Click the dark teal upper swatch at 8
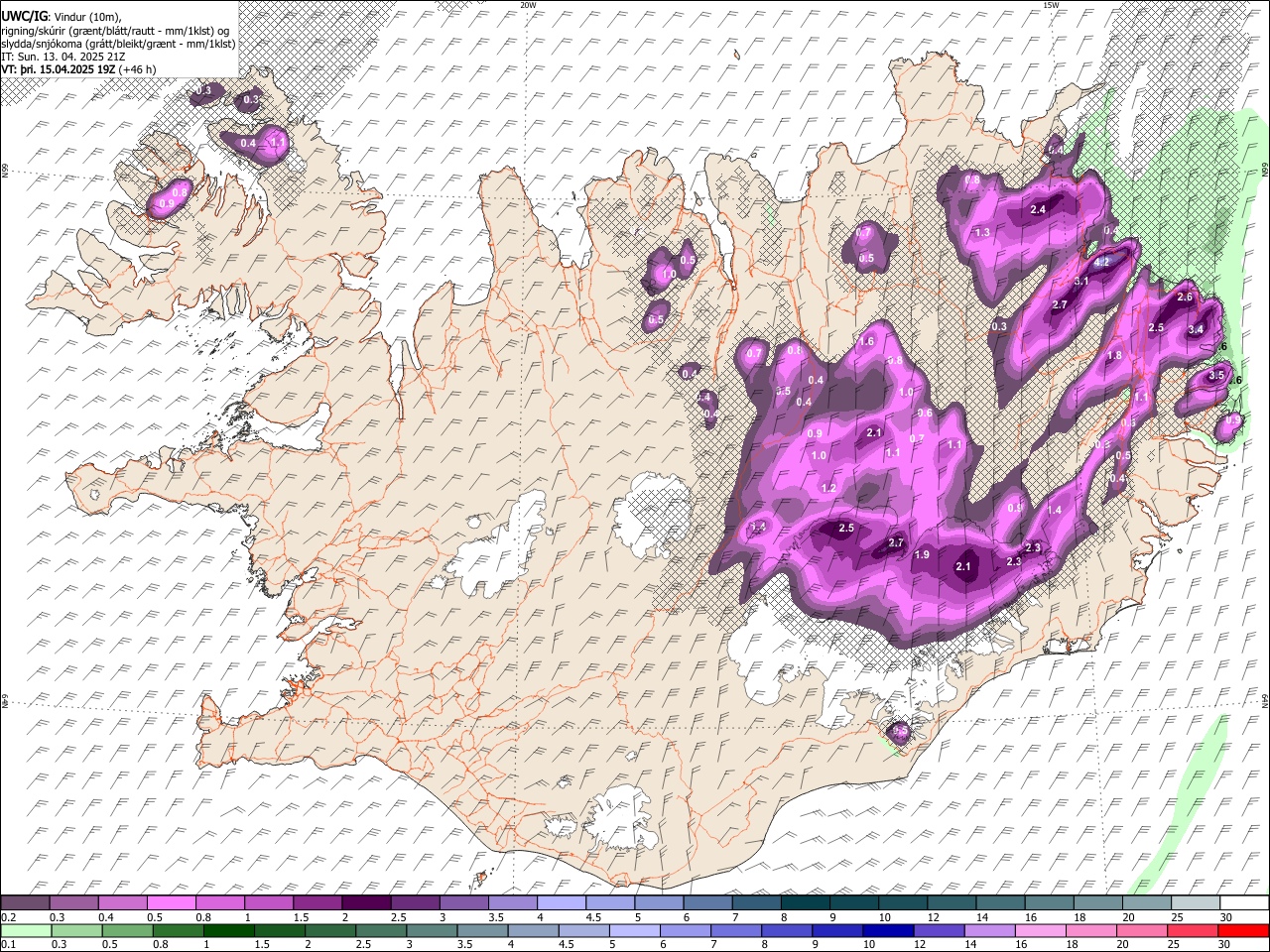The width and height of the screenshot is (1270, 952). [804, 903]
